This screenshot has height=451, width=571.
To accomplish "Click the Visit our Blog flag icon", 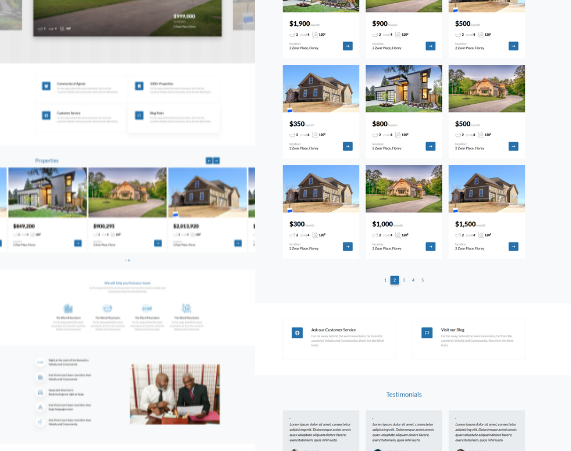I will point(427,333).
